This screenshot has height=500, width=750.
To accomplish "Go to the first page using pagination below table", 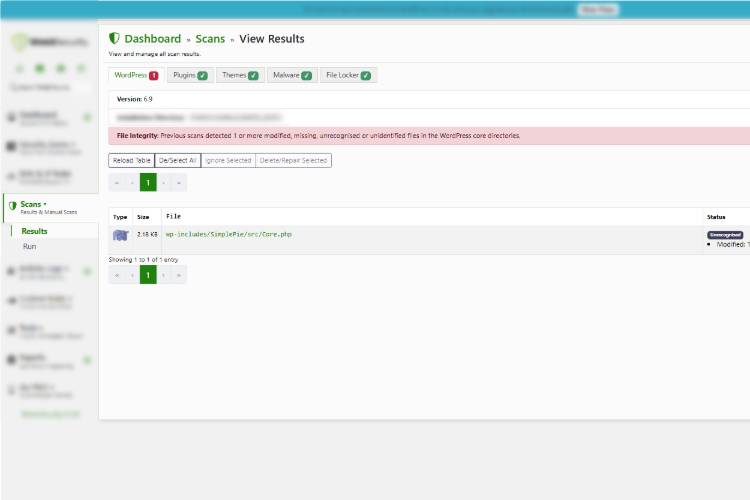I will 117,275.
